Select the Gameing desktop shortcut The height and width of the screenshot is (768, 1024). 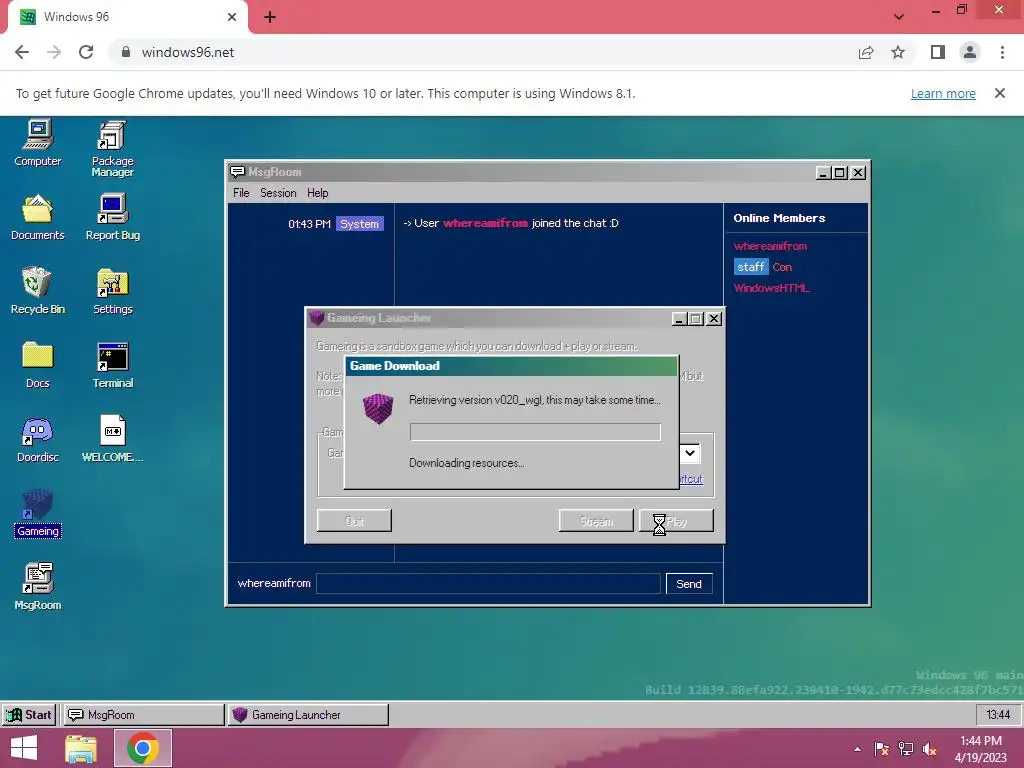tap(37, 513)
